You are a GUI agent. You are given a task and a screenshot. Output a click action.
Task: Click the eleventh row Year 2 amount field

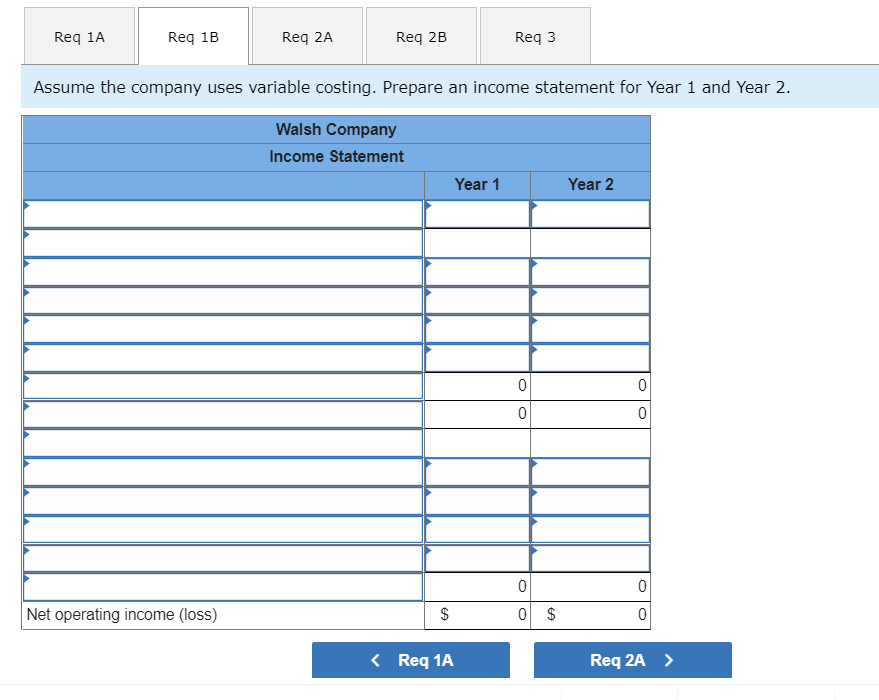[x=590, y=500]
